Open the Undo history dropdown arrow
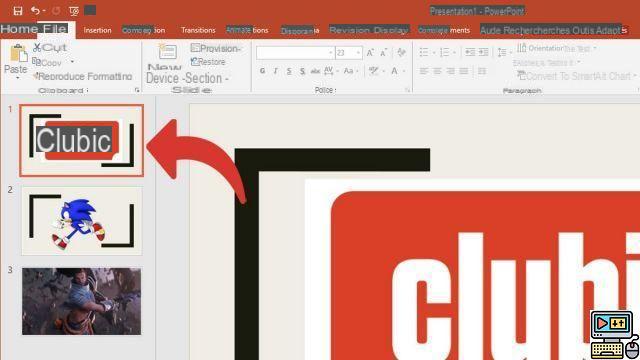640x360 pixels. (44, 11)
